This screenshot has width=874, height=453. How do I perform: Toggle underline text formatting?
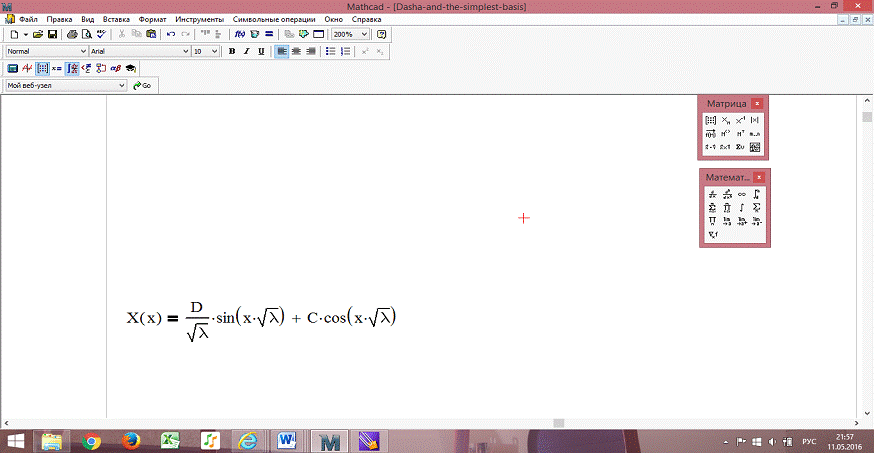point(262,51)
